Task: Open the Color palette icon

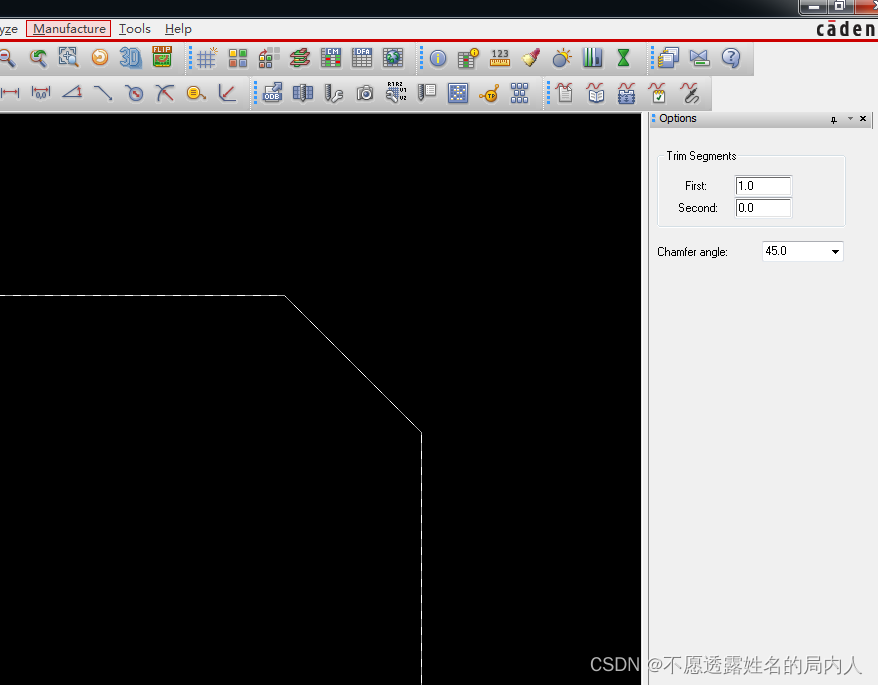Action: pyautogui.click(x=237, y=58)
